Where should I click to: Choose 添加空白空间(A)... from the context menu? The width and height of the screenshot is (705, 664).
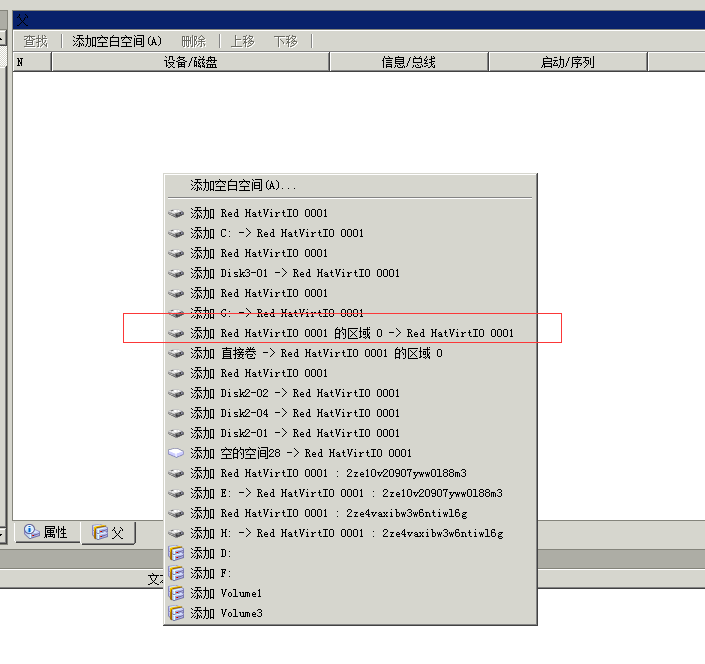pyautogui.click(x=243, y=185)
